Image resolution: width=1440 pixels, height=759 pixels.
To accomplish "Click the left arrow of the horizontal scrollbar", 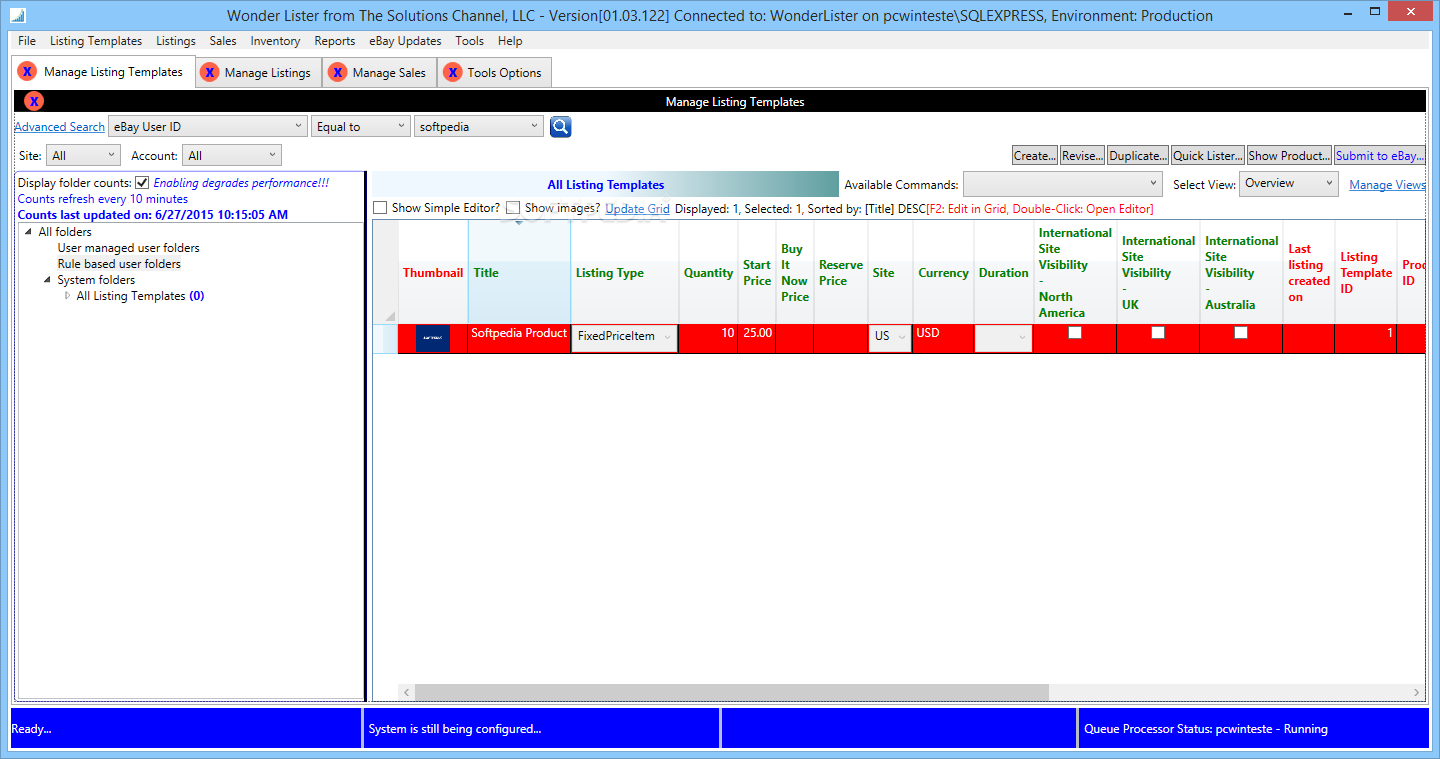I will pos(406,692).
